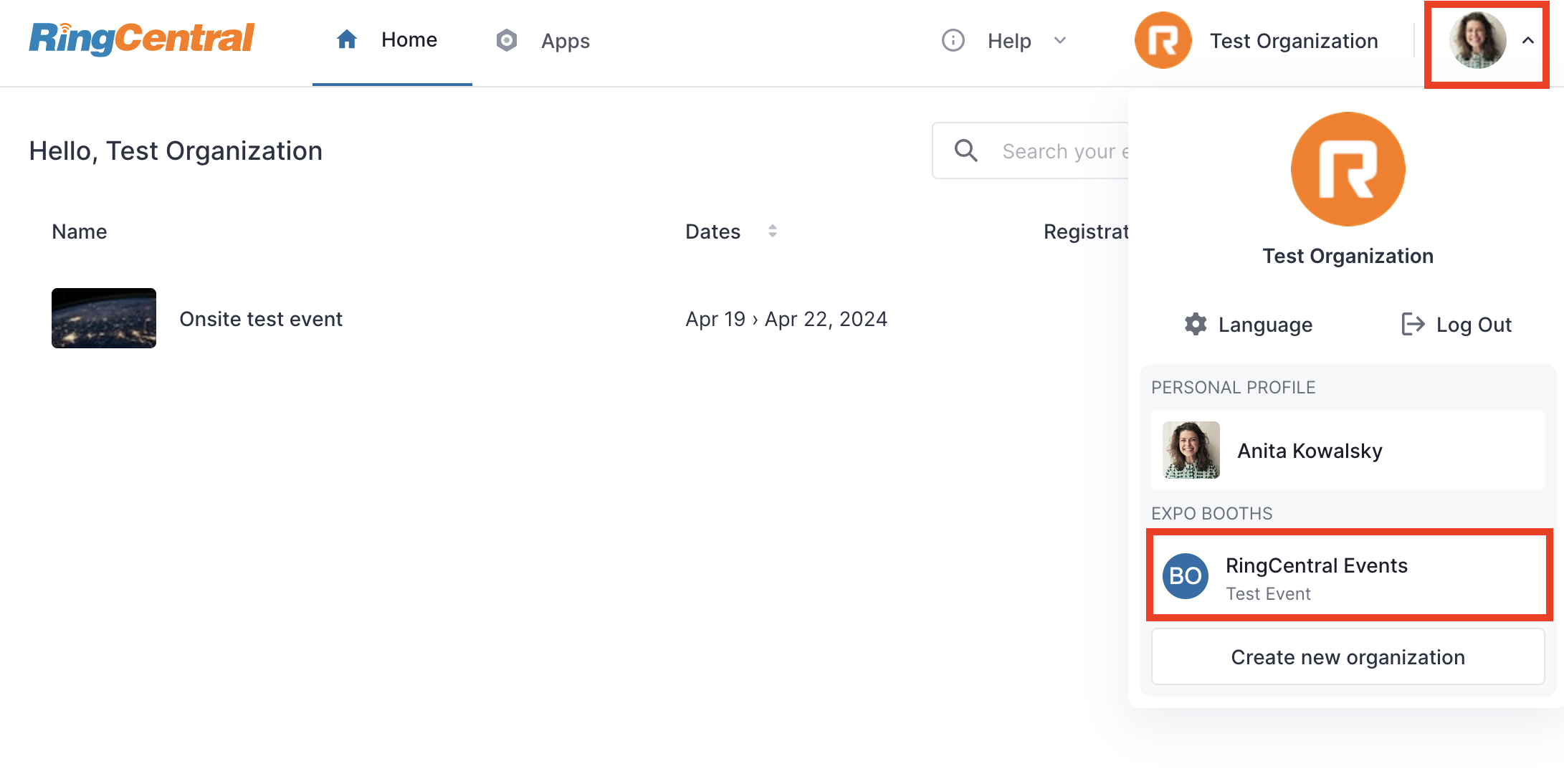
Task: Click the Dates column header
Action: pyautogui.click(x=712, y=231)
